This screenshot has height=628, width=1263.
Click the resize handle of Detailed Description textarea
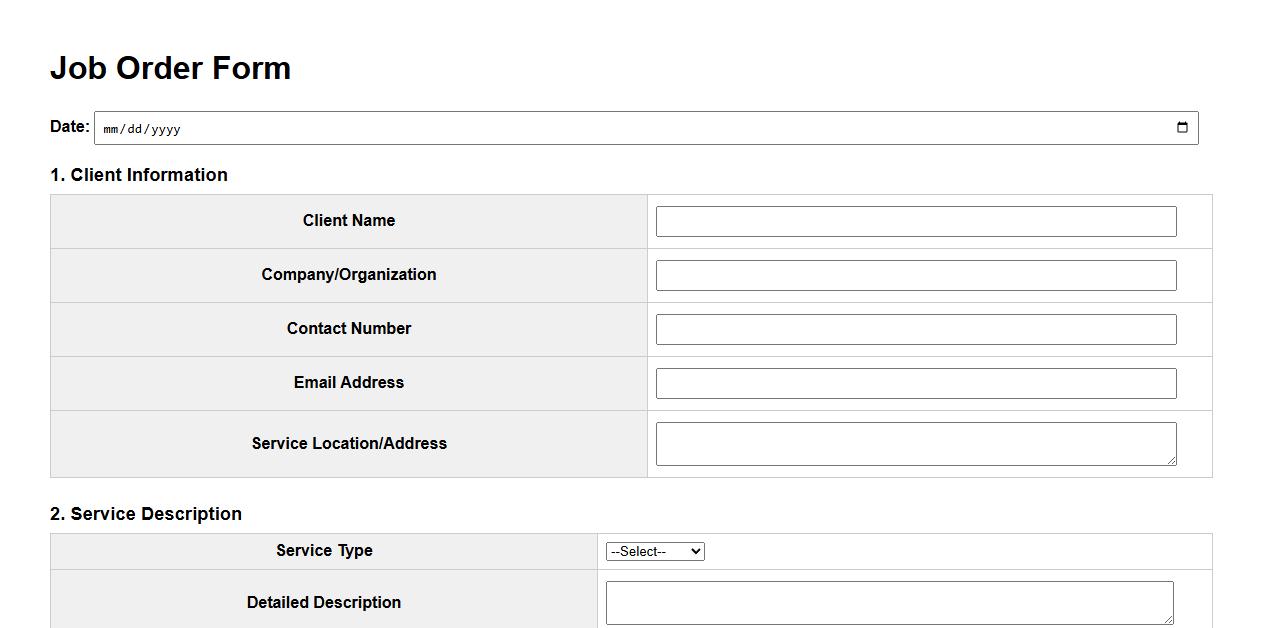1167,619
